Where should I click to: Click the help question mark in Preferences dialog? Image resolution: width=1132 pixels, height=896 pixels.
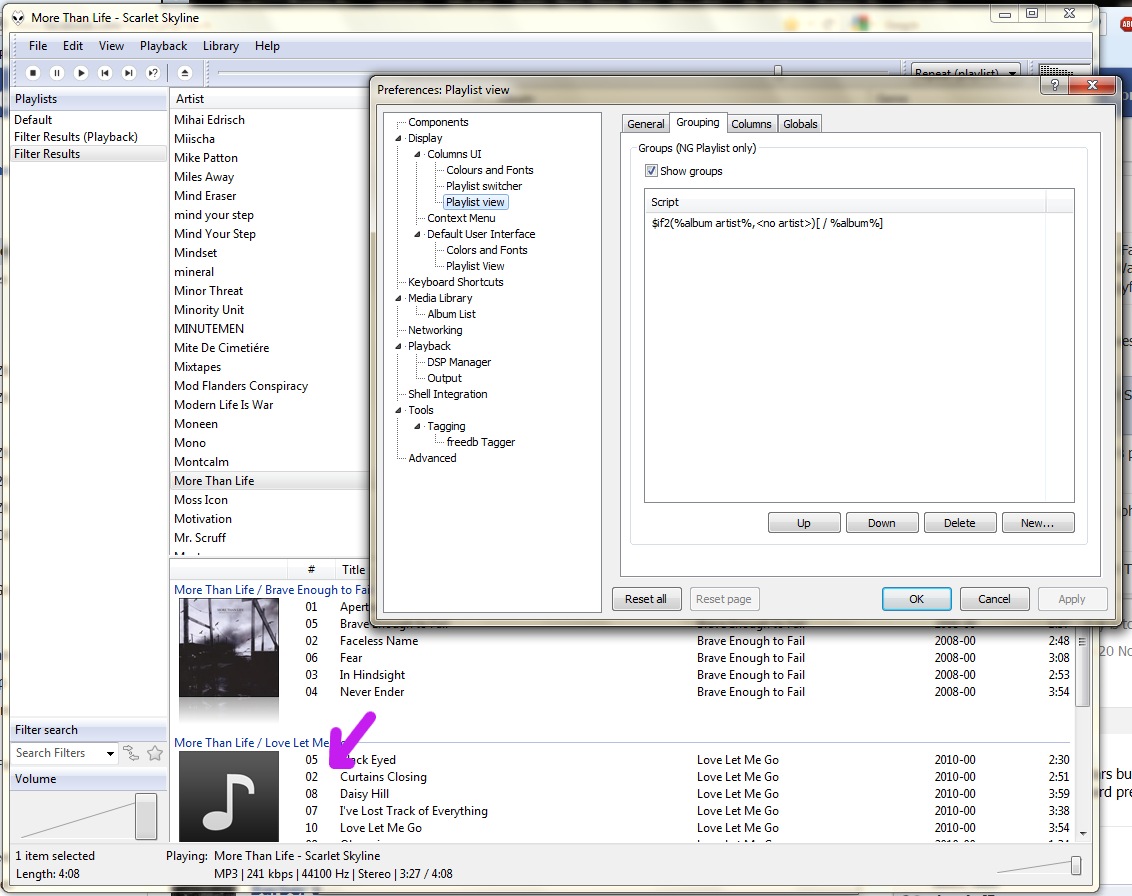1054,85
